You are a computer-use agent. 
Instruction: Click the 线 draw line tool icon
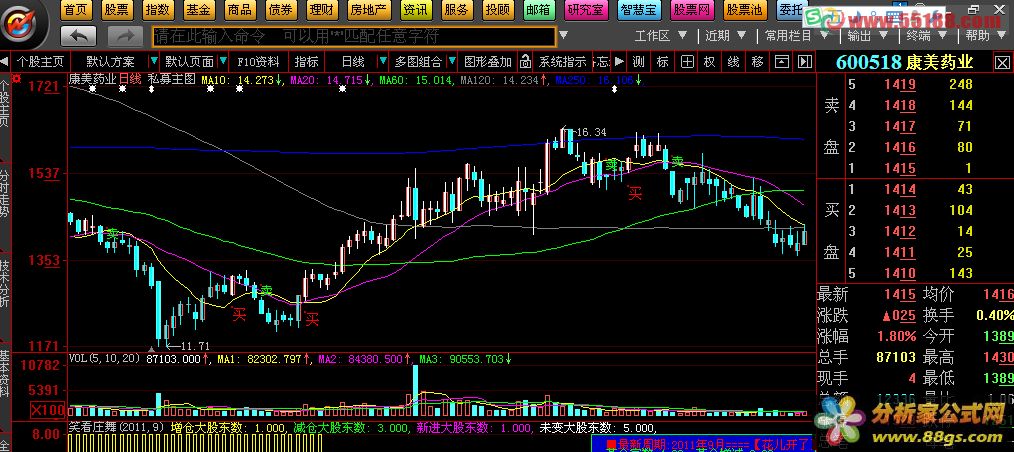point(733,62)
